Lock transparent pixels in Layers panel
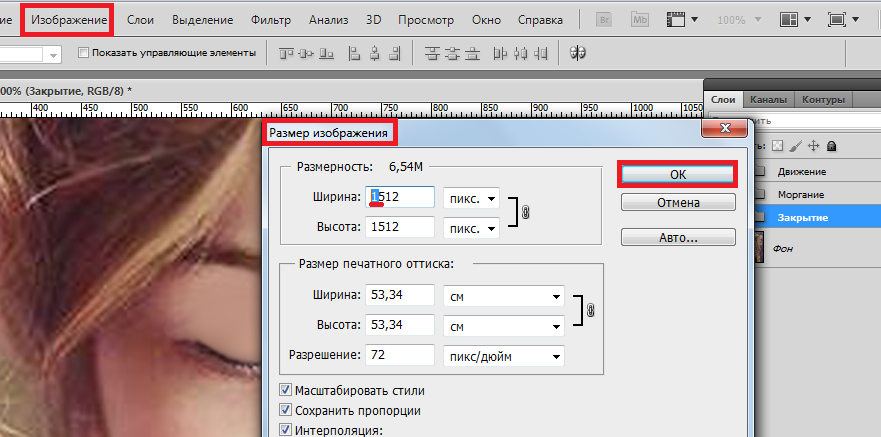Screen dimensions: 881x437 click(778, 146)
